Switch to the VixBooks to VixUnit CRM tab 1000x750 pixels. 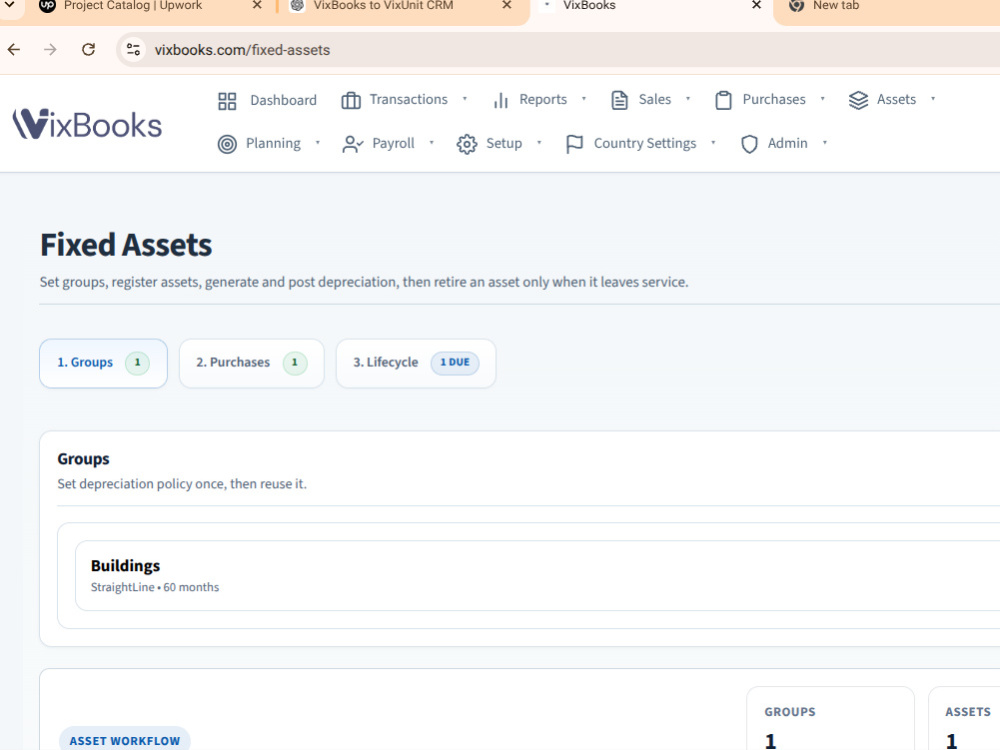[x=383, y=6]
